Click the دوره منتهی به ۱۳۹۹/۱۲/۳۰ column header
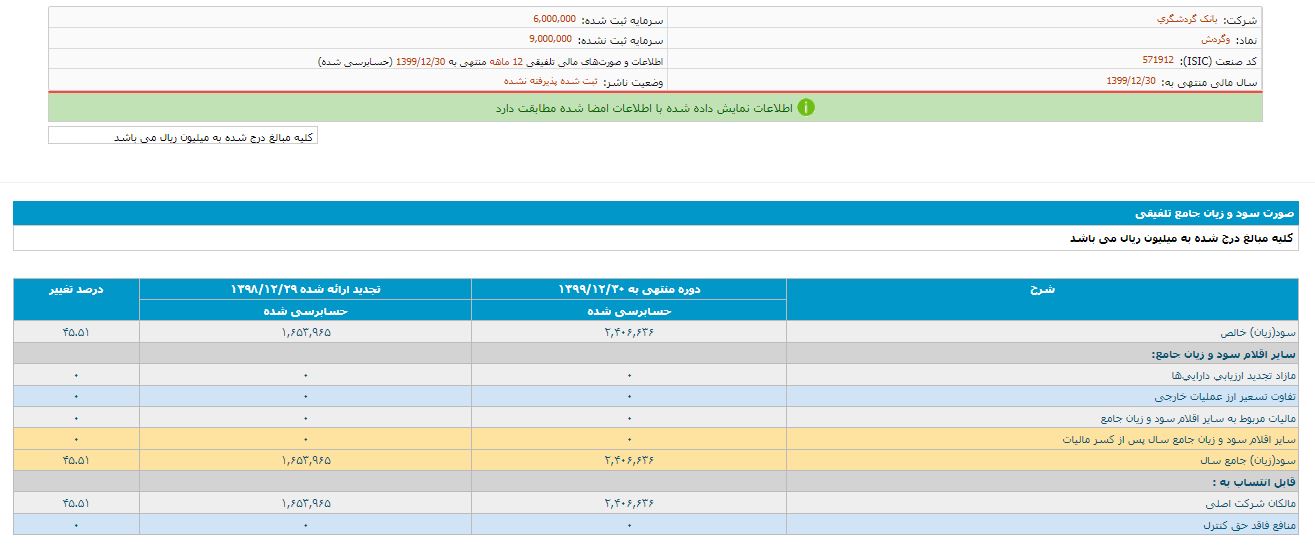 (628, 290)
